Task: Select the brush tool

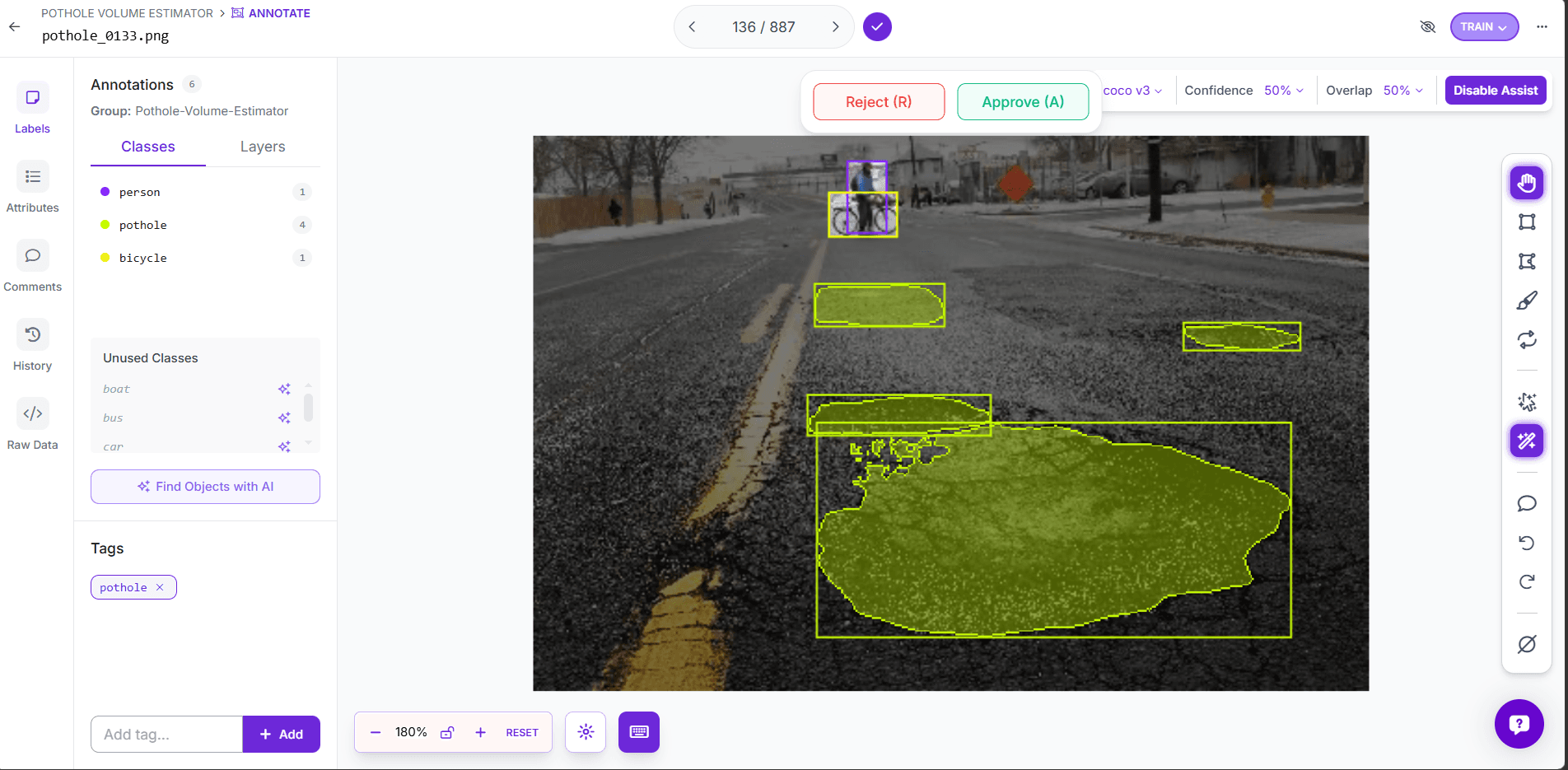Action: pos(1527,301)
